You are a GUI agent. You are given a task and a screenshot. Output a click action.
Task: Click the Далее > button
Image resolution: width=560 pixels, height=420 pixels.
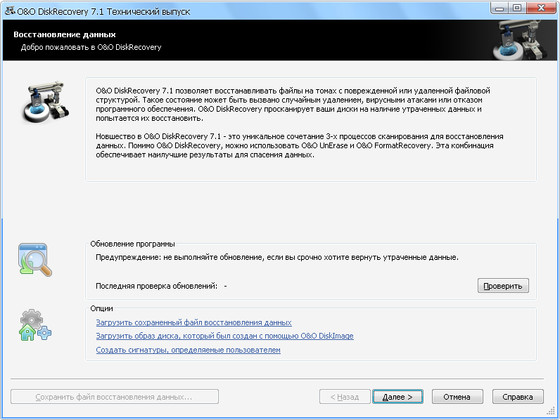pyautogui.click(x=398, y=397)
